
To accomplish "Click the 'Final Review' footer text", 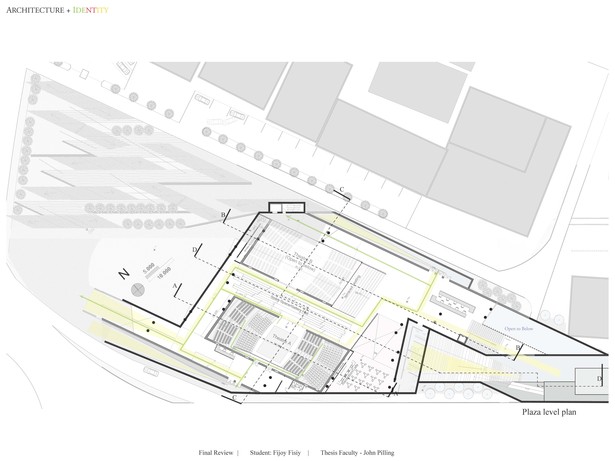I will pyautogui.click(x=215, y=452).
